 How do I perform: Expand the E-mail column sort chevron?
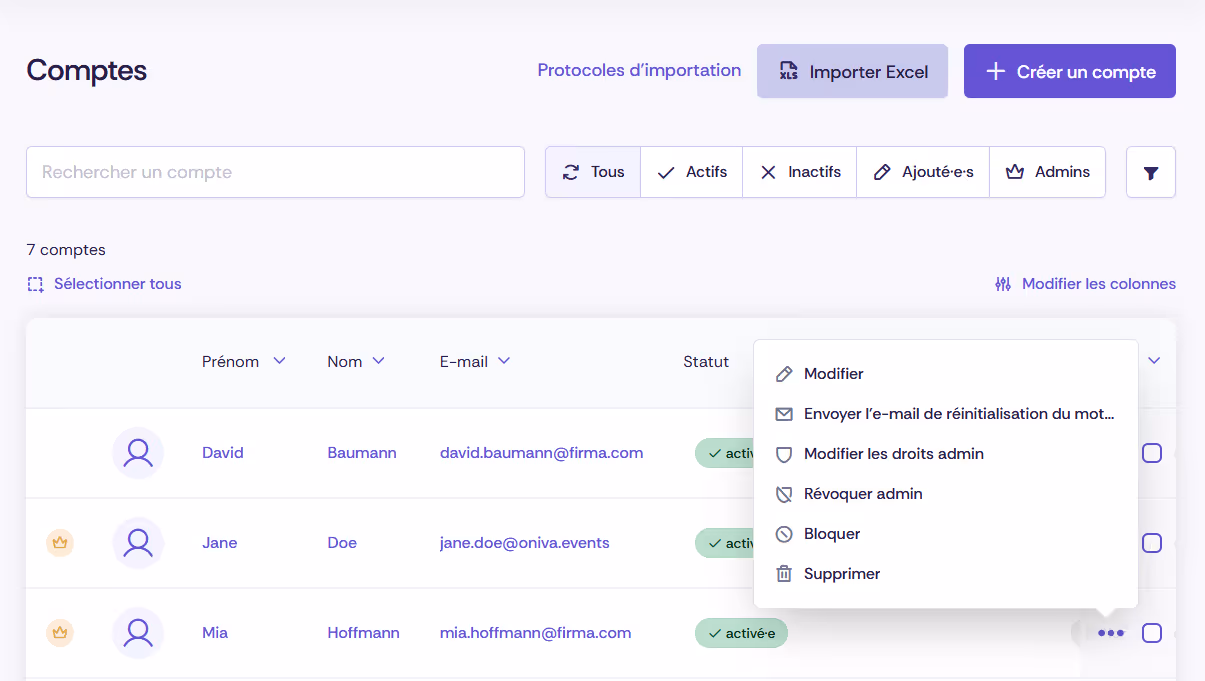(x=503, y=361)
